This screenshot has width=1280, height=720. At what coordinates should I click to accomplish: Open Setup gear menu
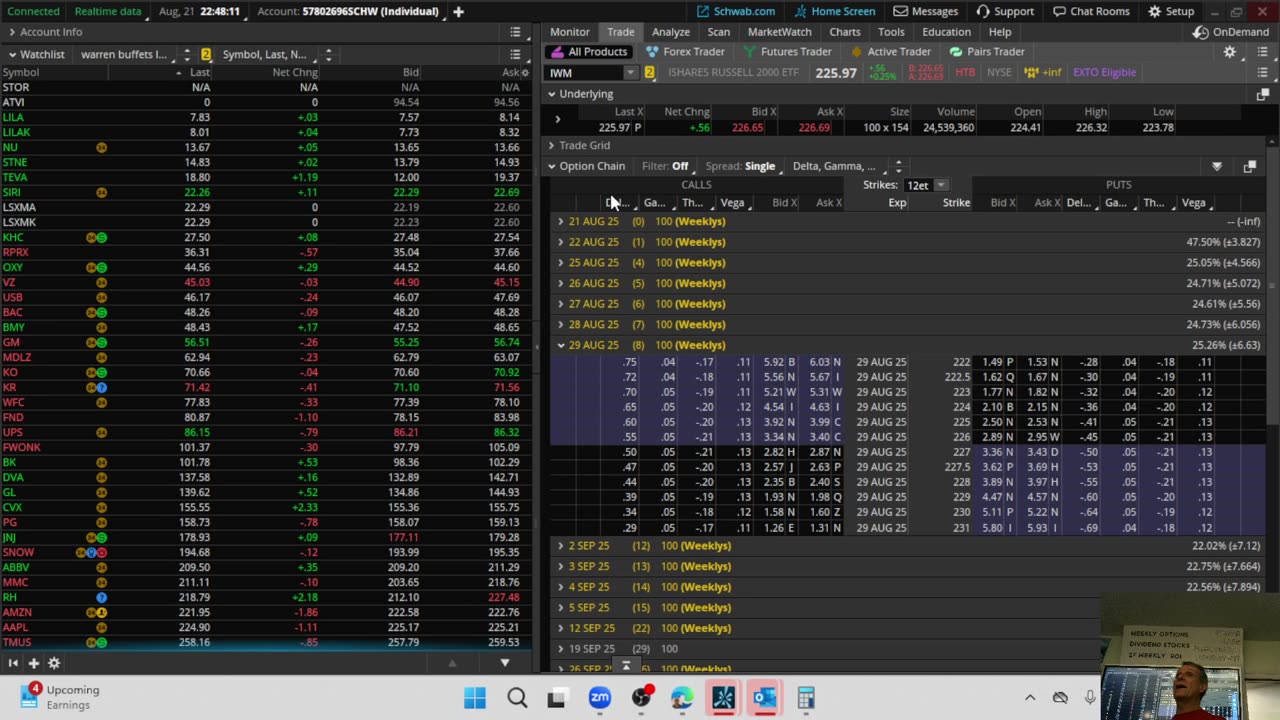coord(1170,11)
